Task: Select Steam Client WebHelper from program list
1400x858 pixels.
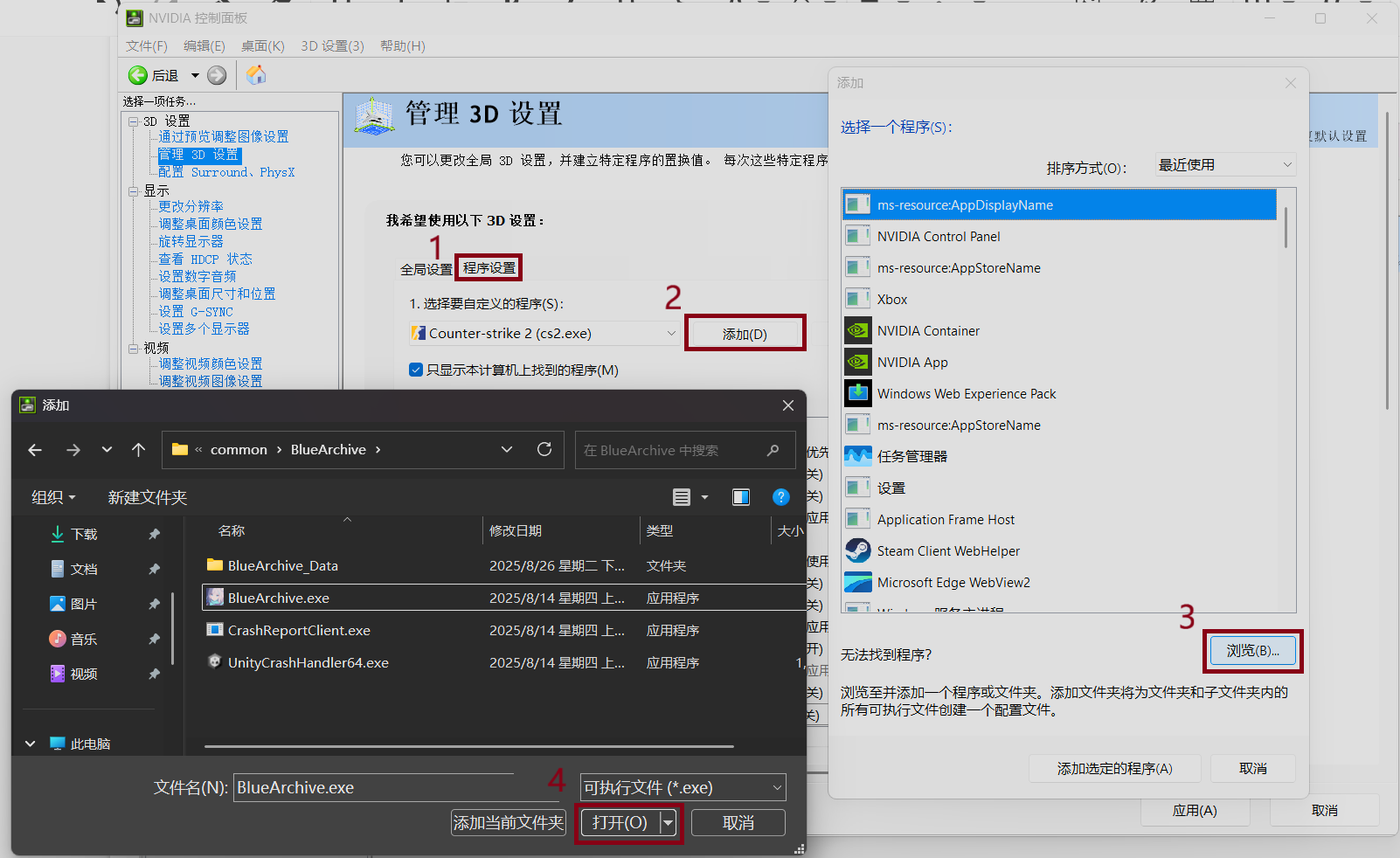Action: point(948,551)
